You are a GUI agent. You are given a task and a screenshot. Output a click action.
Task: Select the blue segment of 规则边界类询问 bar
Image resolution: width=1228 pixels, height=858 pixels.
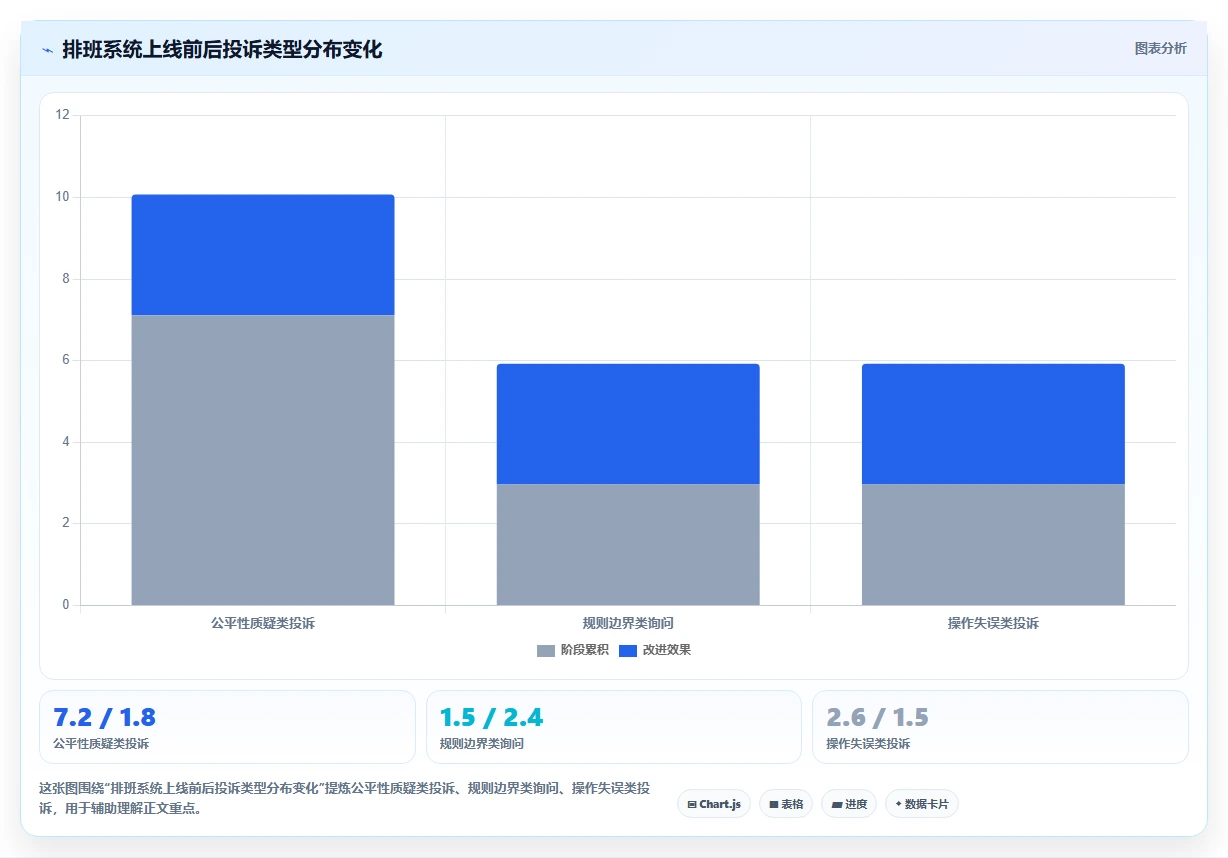(x=628, y=424)
